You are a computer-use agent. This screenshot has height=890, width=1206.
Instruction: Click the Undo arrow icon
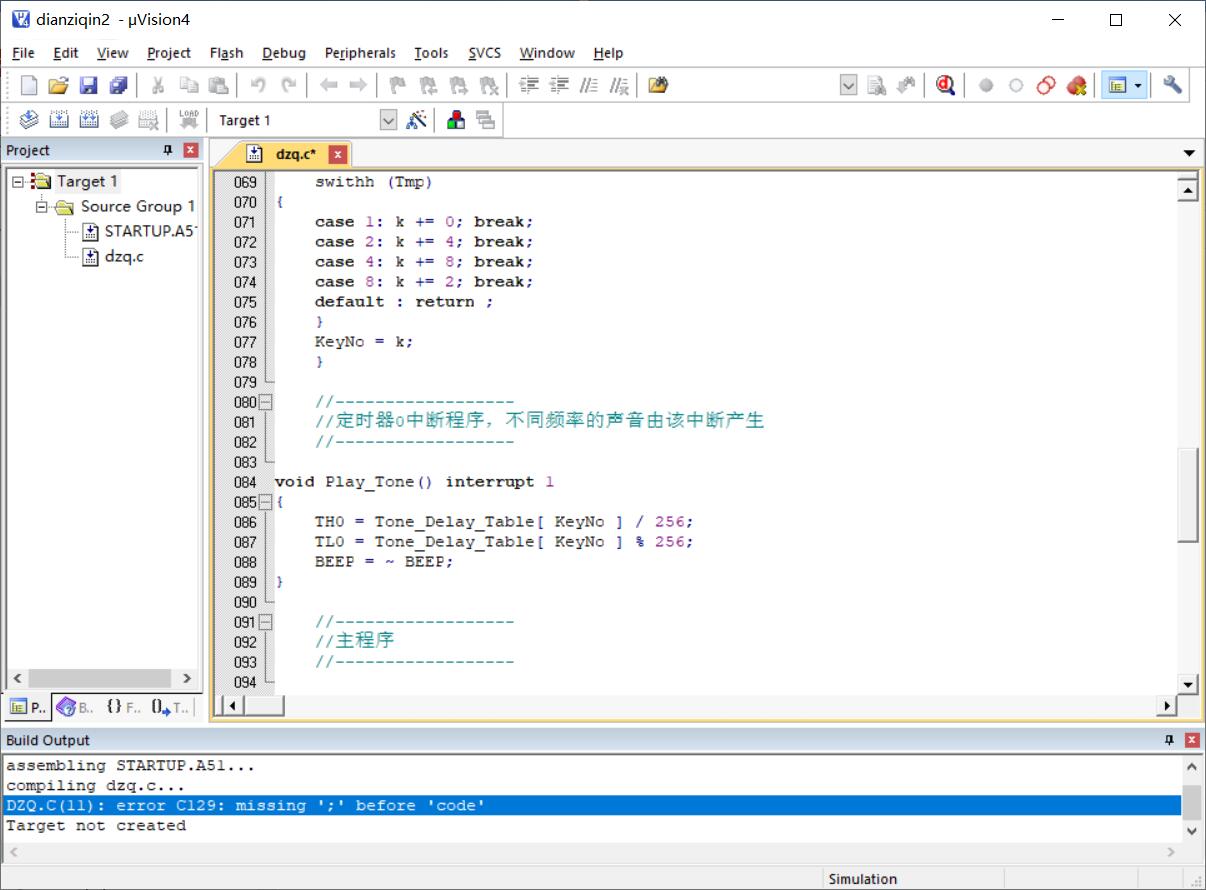tap(258, 85)
